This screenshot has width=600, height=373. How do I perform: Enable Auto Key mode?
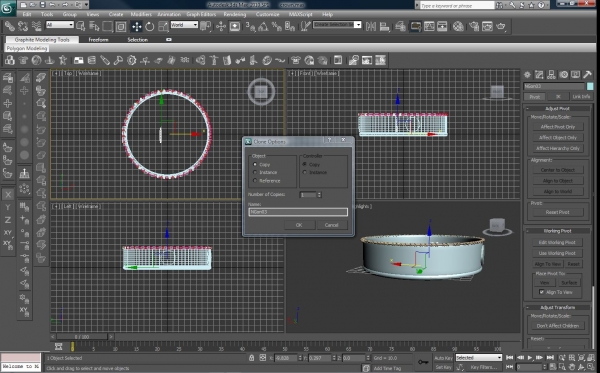click(443, 358)
